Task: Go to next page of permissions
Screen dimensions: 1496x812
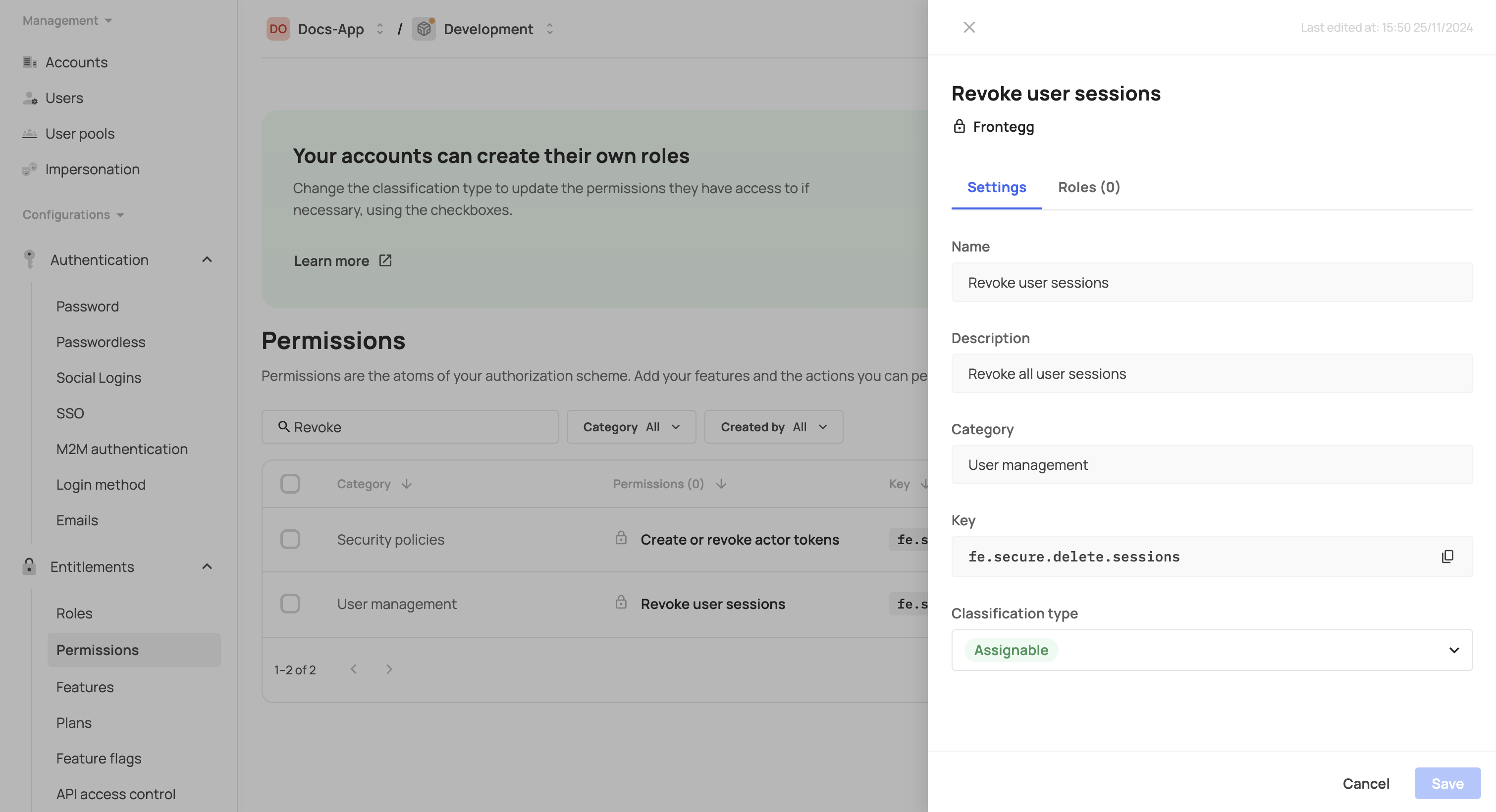Action: pos(389,669)
